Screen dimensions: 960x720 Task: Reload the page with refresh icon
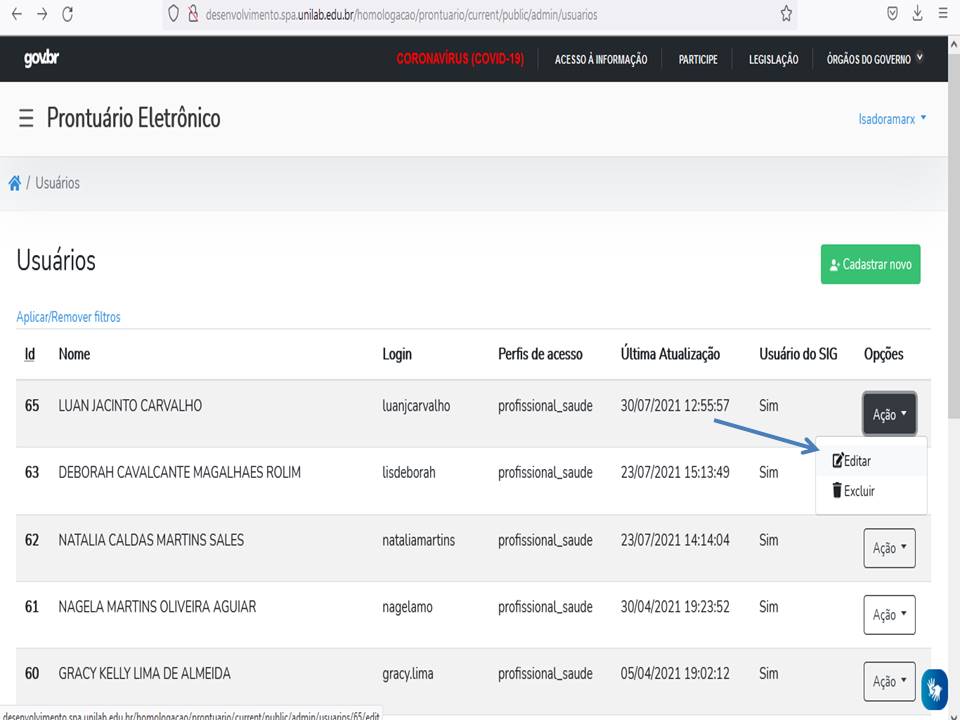coord(68,14)
